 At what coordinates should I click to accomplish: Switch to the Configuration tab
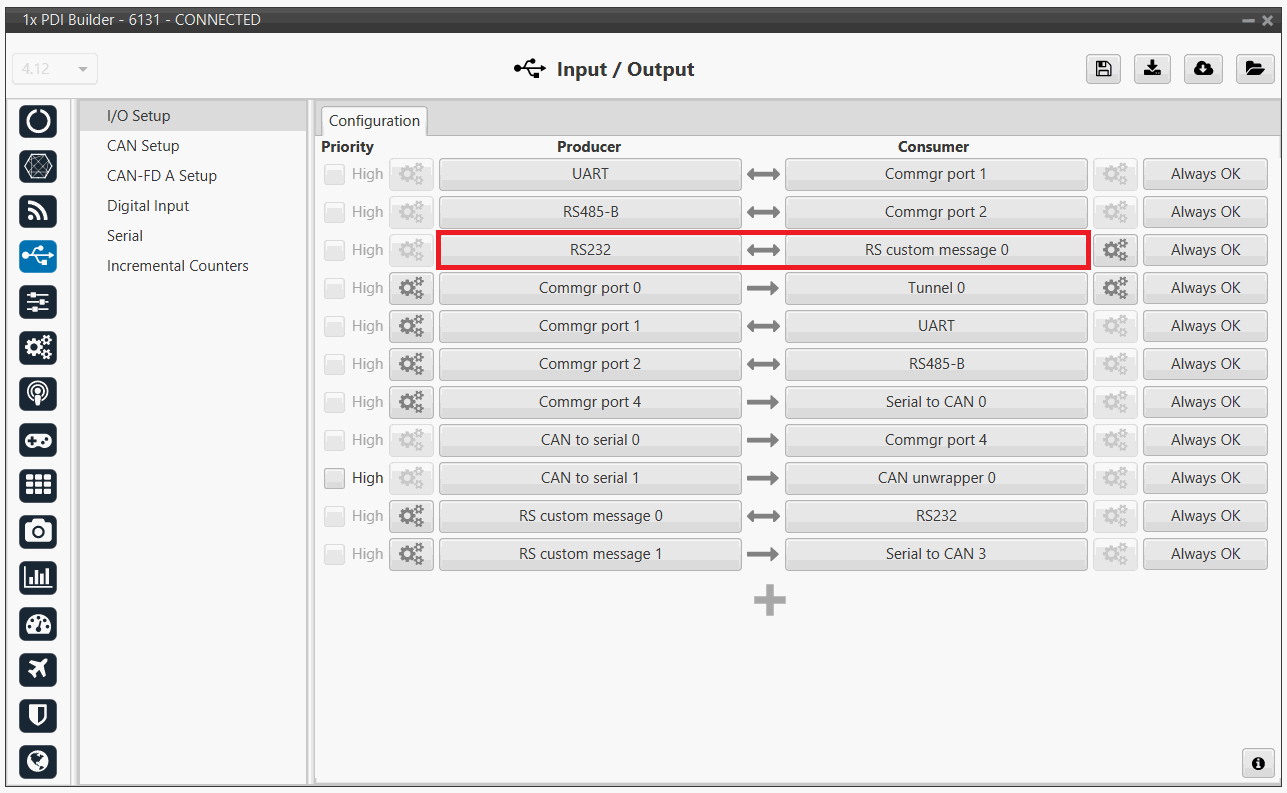374,121
